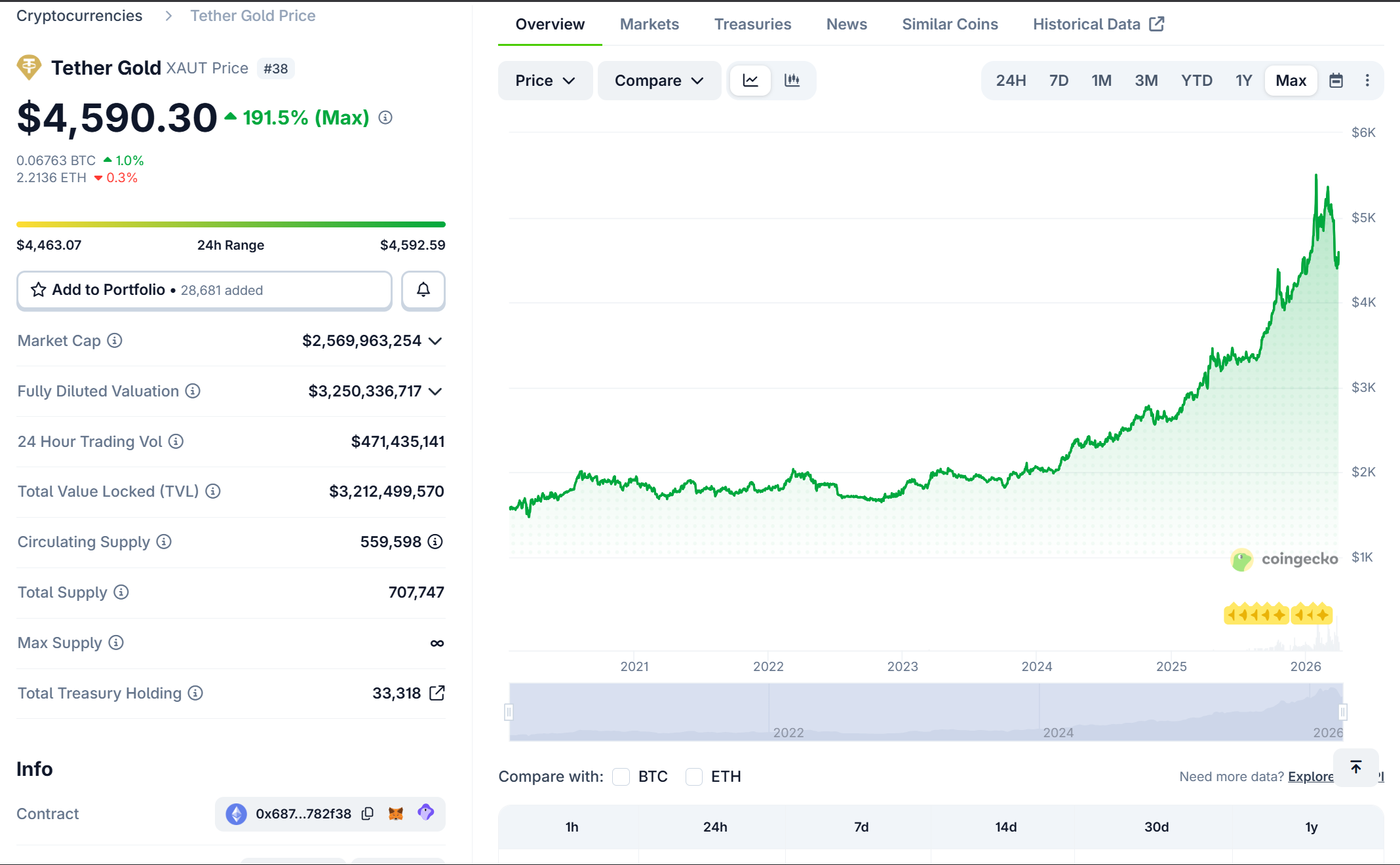Screen dimensions: 1400x865
Task: Open the calendar date range picker
Action: click(x=1336, y=81)
